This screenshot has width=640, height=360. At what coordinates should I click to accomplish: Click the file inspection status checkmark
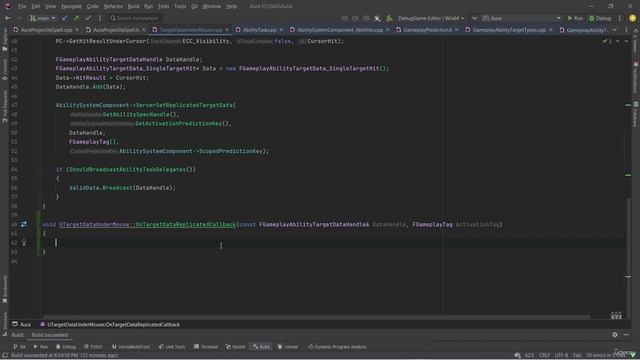tap(605, 41)
